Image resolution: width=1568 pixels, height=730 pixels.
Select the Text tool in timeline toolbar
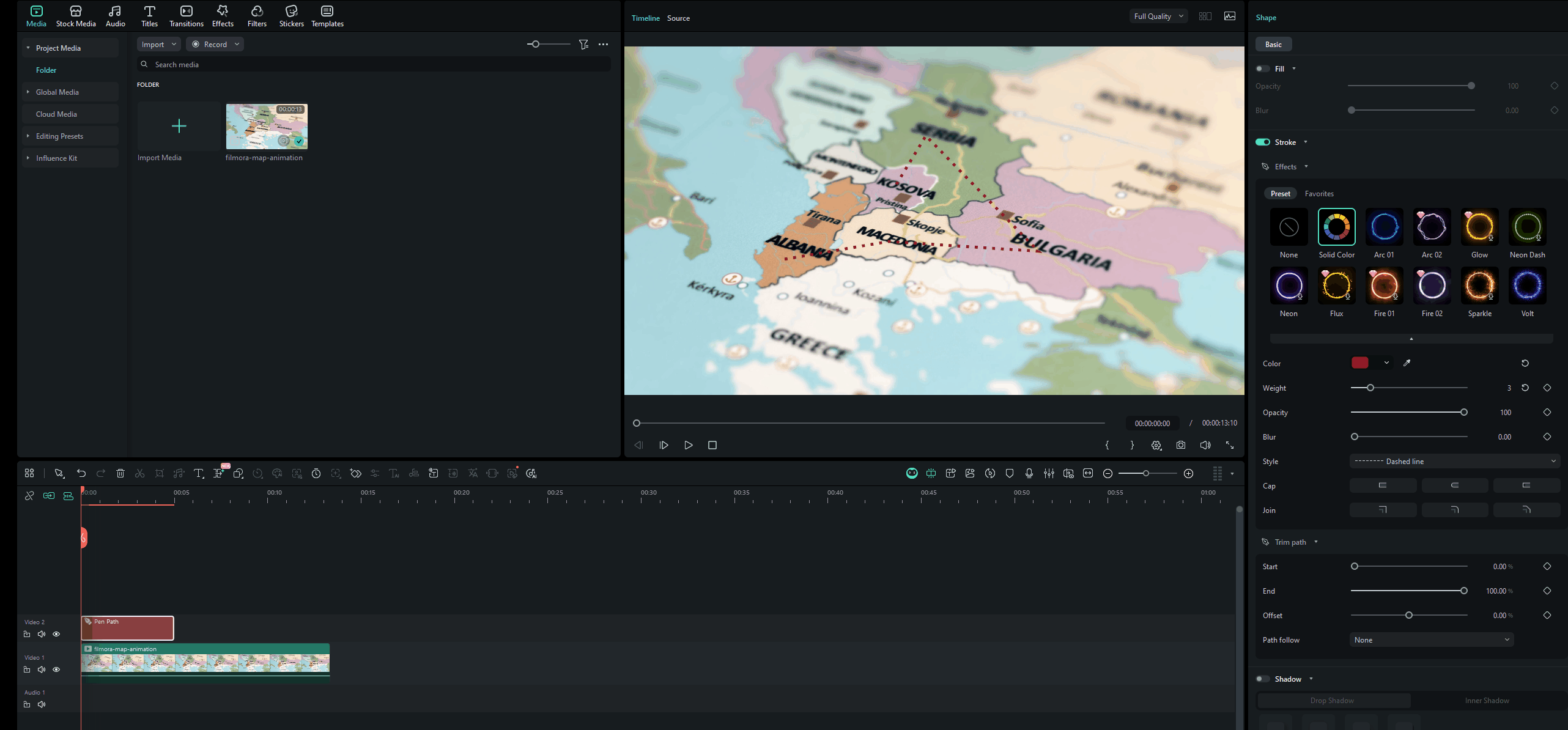[x=198, y=473]
